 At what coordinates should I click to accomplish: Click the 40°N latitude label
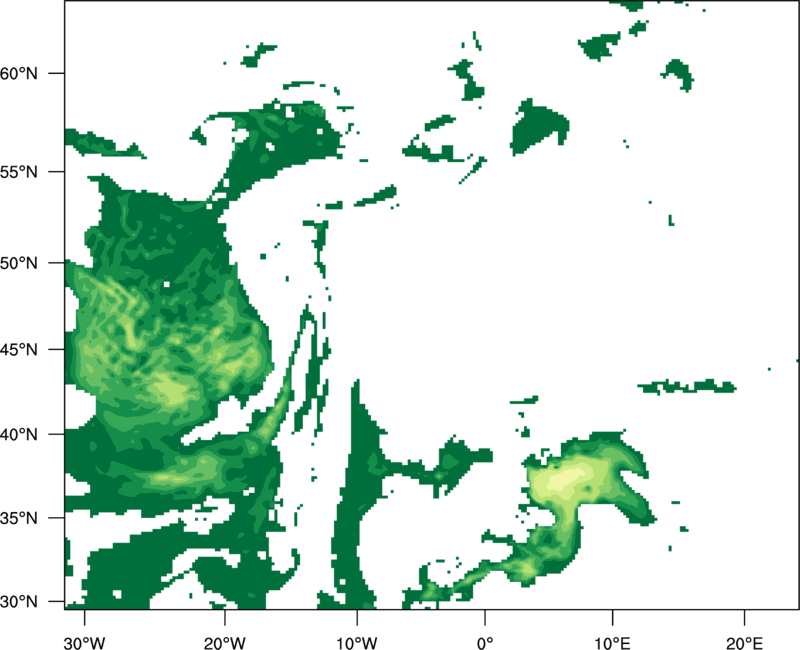[19, 435]
